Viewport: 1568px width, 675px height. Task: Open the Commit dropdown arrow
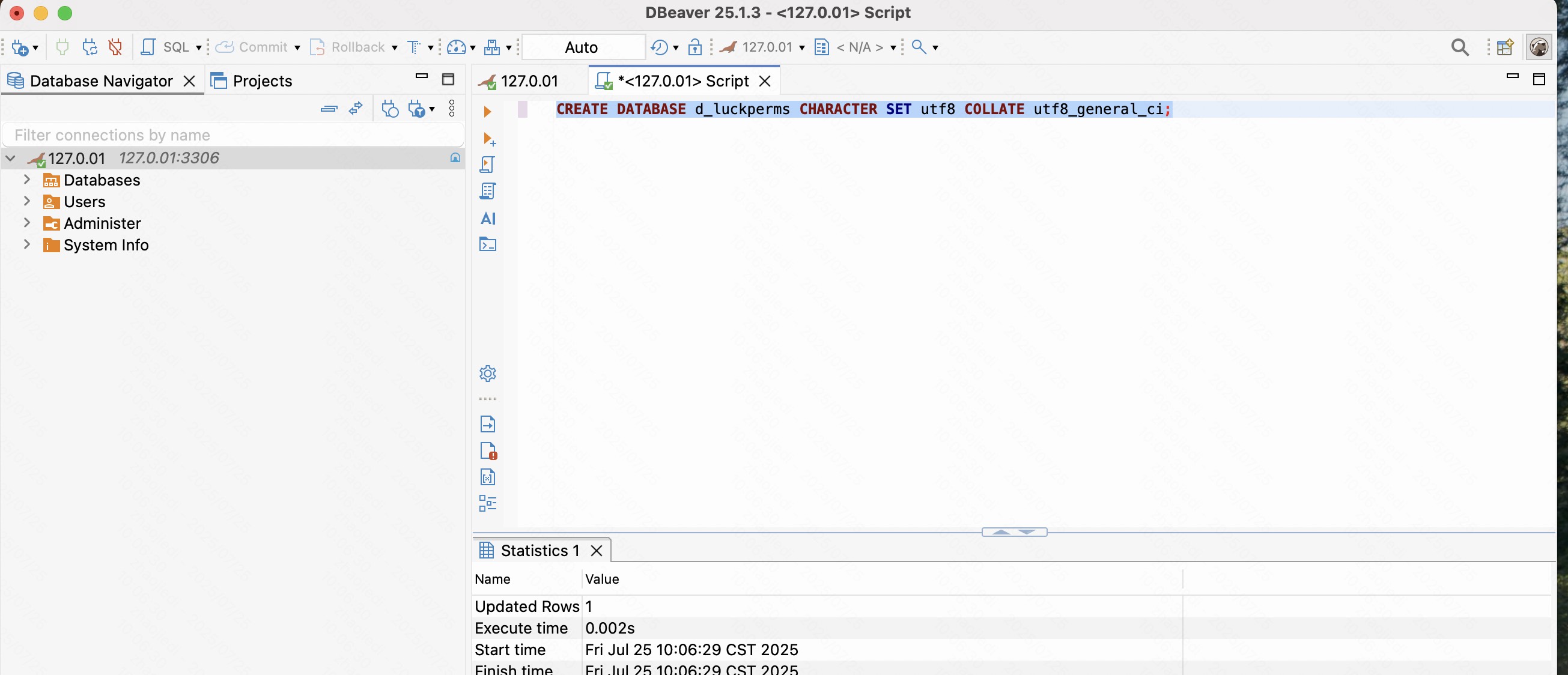coord(297,47)
